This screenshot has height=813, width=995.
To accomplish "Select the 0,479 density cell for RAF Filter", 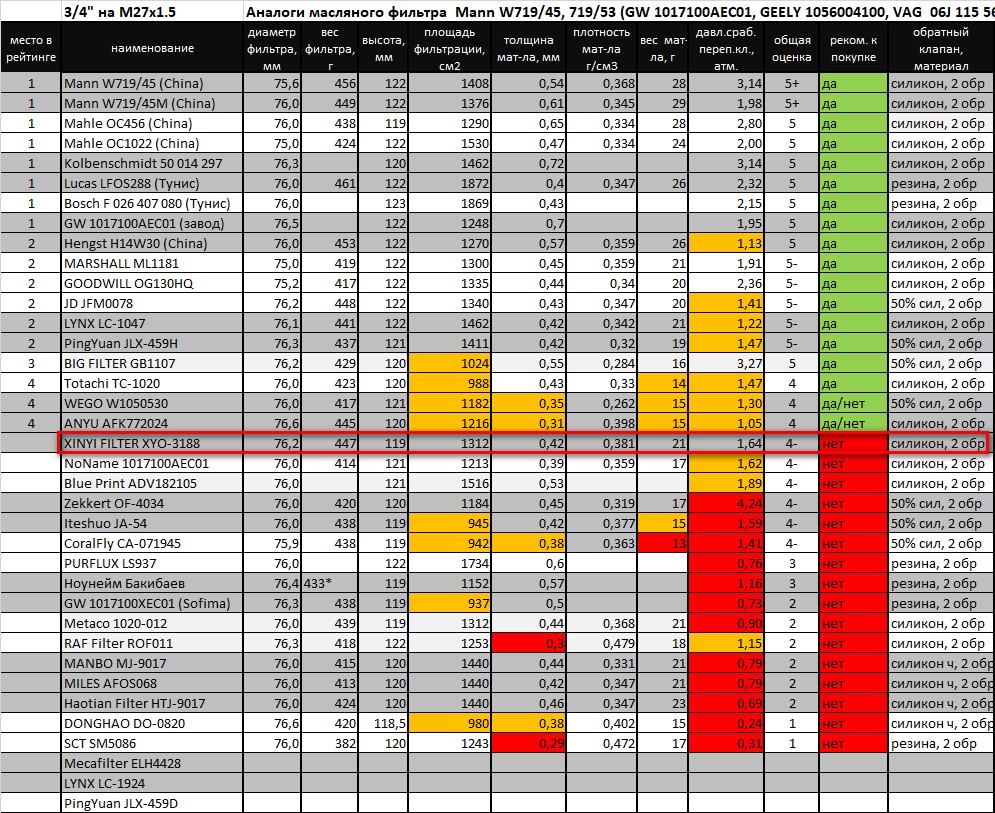I will point(602,643).
